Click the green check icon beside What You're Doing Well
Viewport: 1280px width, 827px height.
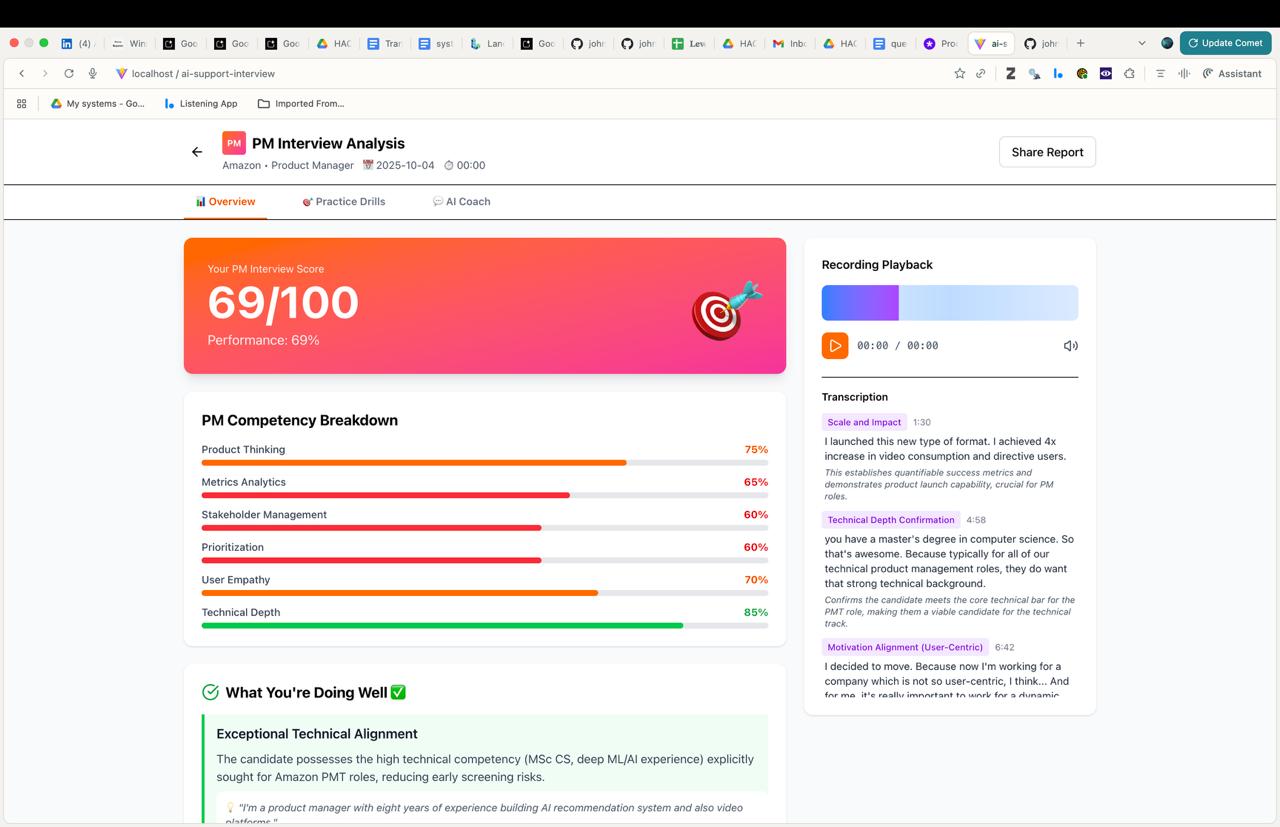tap(210, 692)
